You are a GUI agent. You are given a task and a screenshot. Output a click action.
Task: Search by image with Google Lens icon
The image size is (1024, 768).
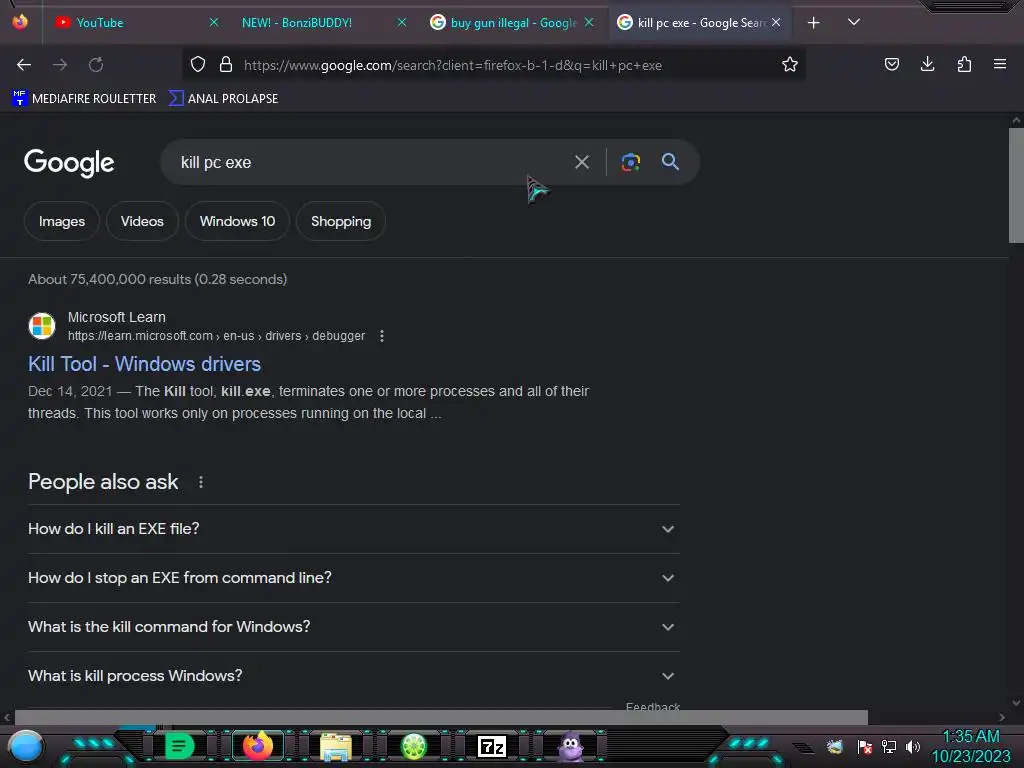click(x=630, y=162)
